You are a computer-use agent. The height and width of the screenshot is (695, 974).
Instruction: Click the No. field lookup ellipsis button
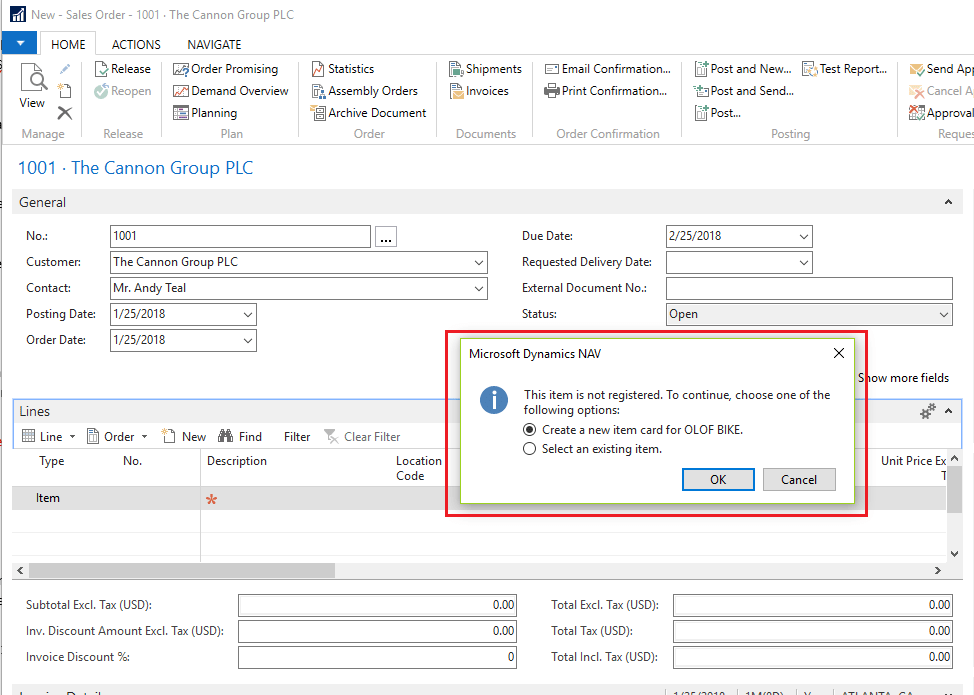pyautogui.click(x=386, y=237)
